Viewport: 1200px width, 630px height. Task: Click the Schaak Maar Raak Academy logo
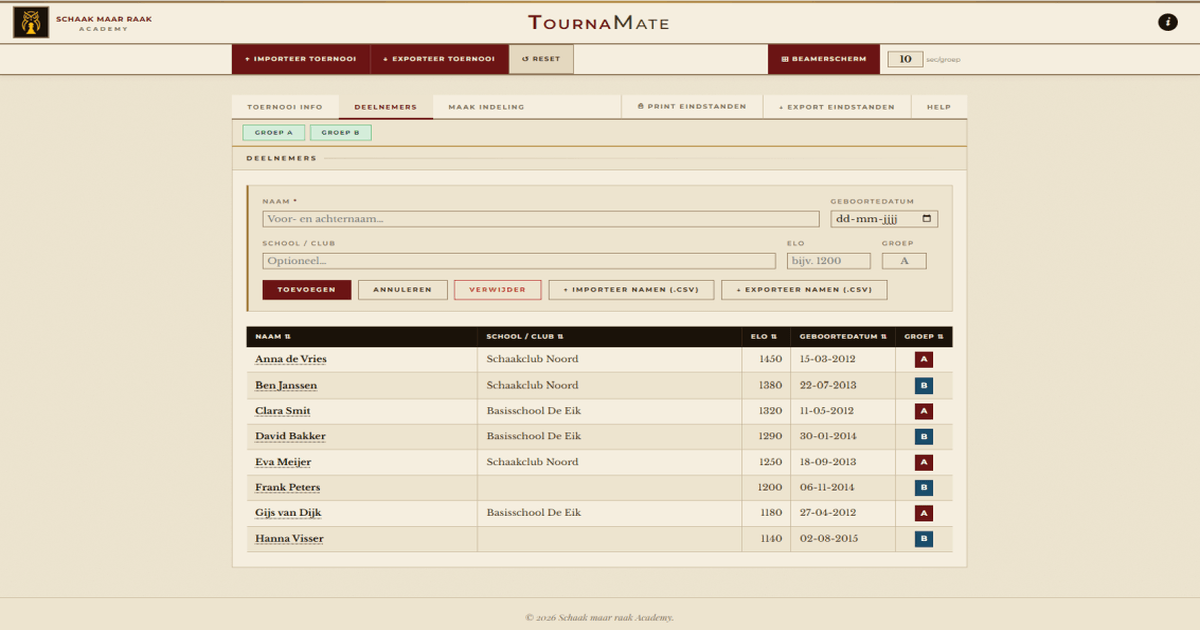31,23
